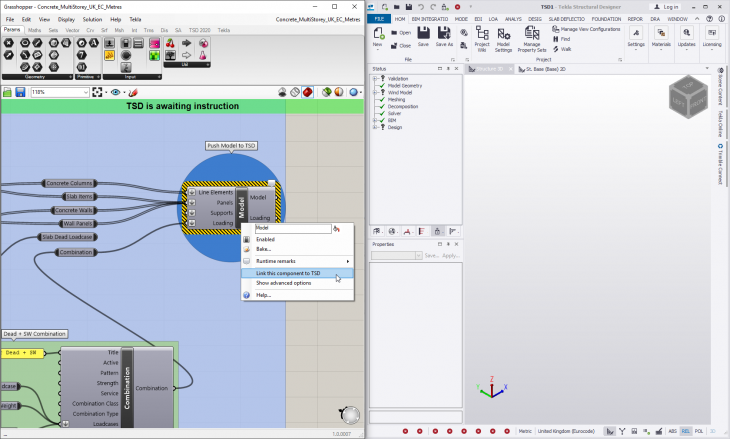Image resolution: width=730 pixels, height=439 pixels.
Task: Open the Tekla Settings dropdown button
Action: click(636, 38)
